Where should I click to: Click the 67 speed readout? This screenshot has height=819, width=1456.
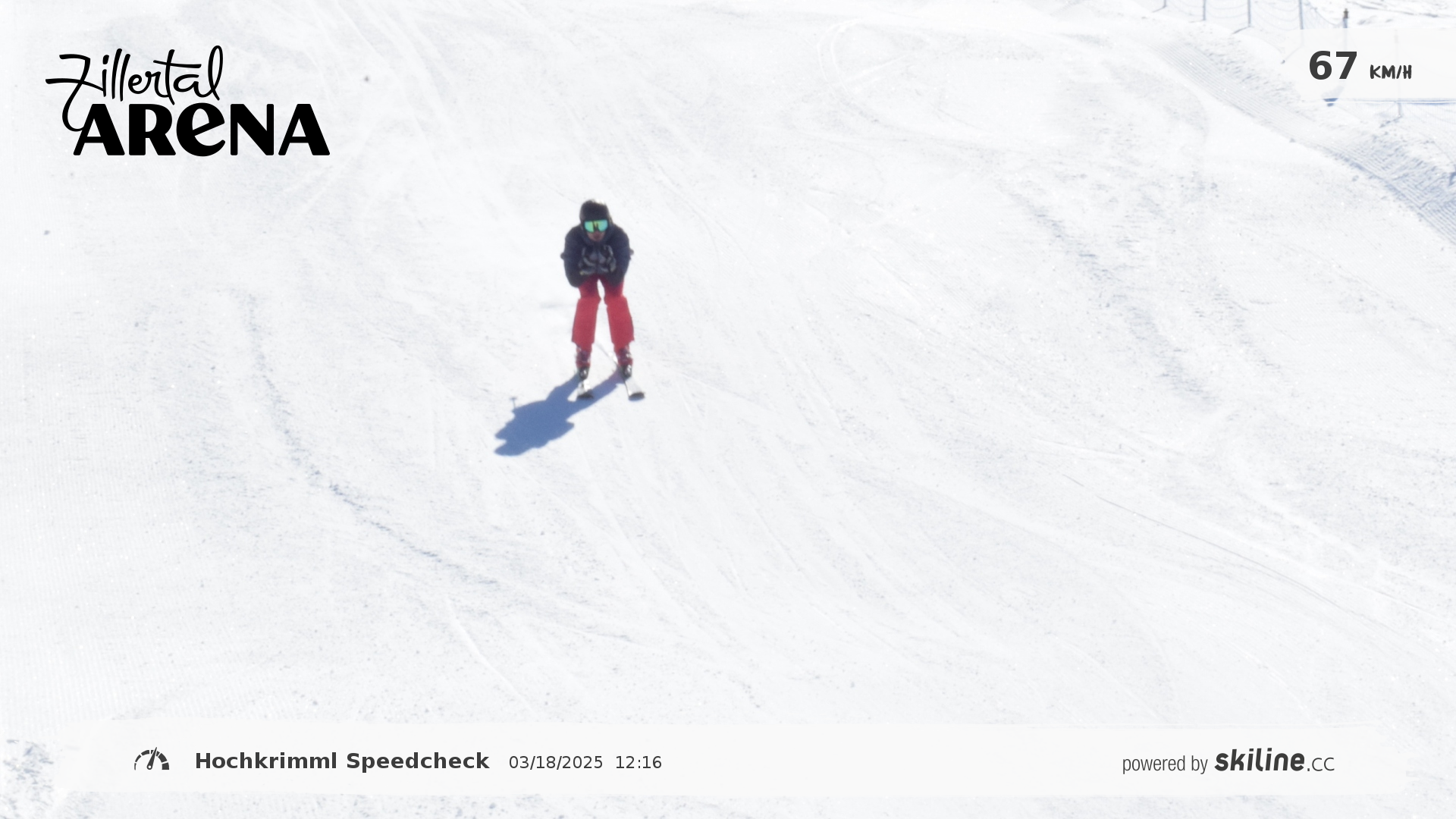[1332, 67]
